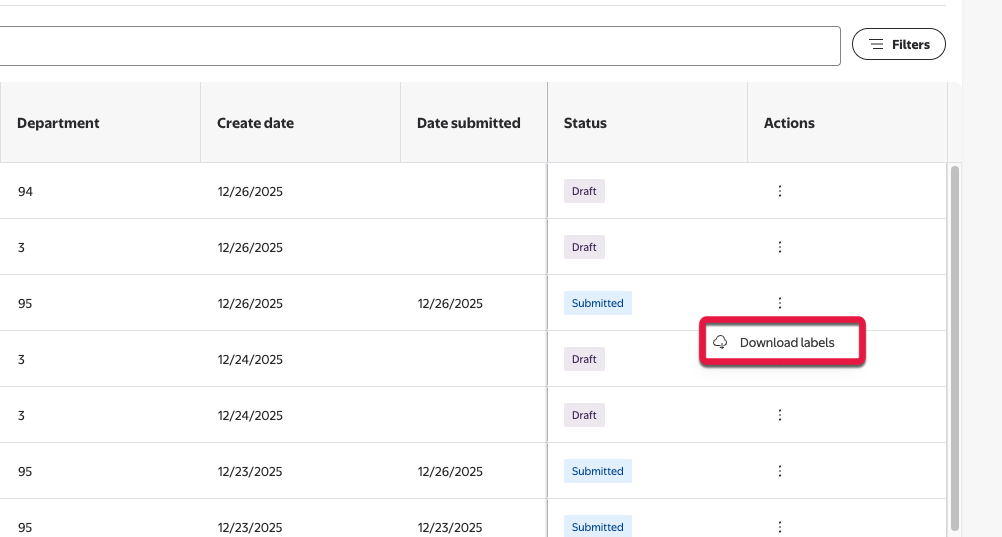Click Draft badge on department 3 row created 12/26/2025

[x=584, y=247]
